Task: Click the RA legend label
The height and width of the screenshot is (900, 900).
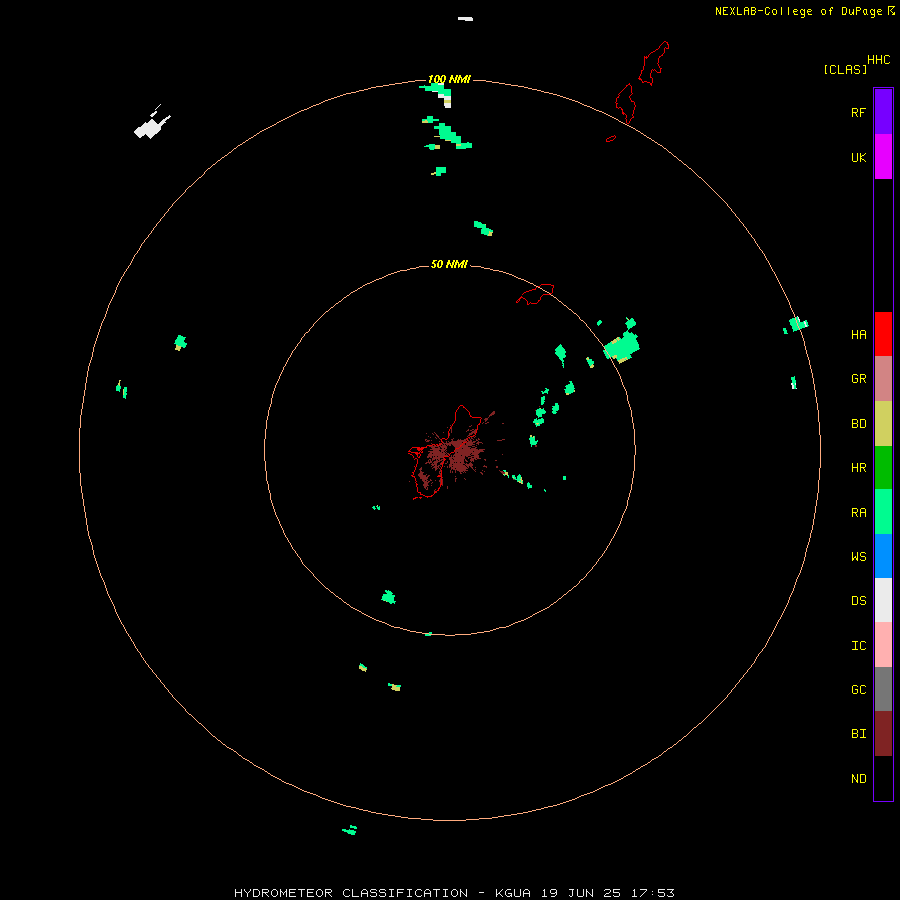Action: [x=858, y=513]
